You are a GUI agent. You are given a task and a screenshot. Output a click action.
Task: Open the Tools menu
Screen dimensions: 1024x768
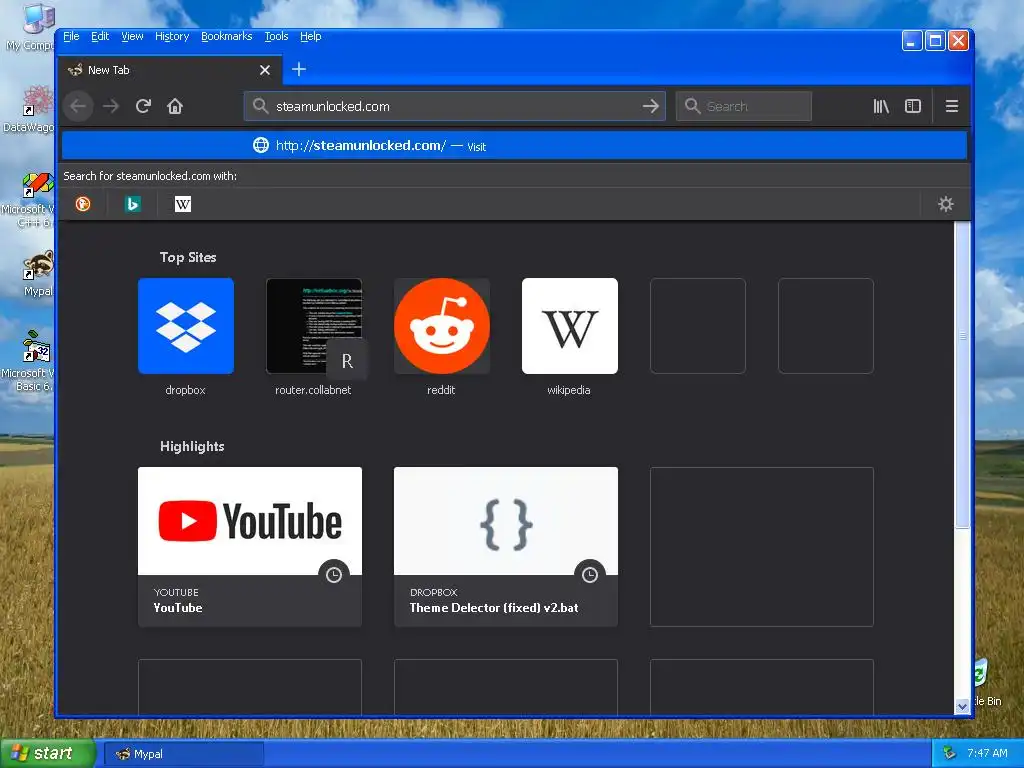pos(276,37)
